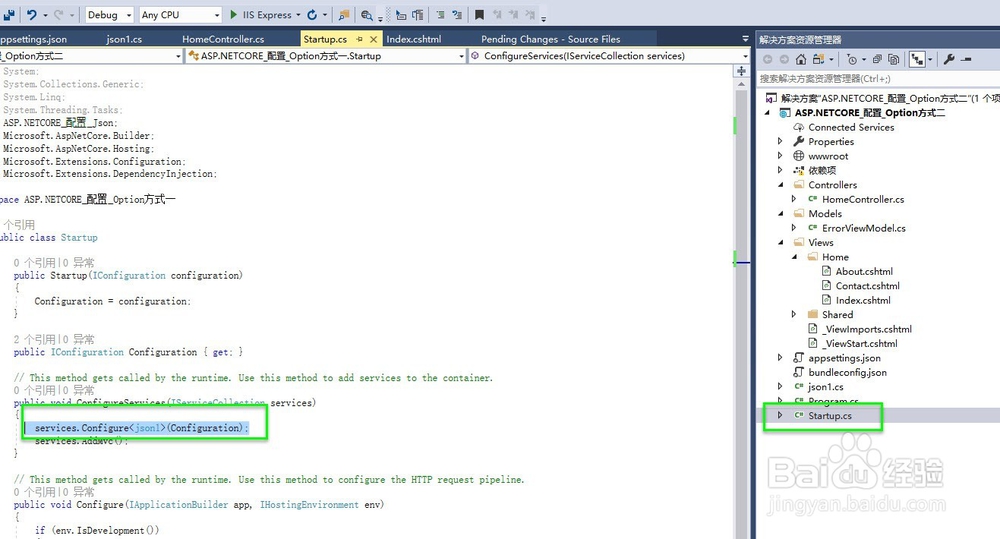Click the Collapse All icon in Solution Explorer
Viewport: 1000px width, 539px height.
pyautogui.click(x=878, y=59)
